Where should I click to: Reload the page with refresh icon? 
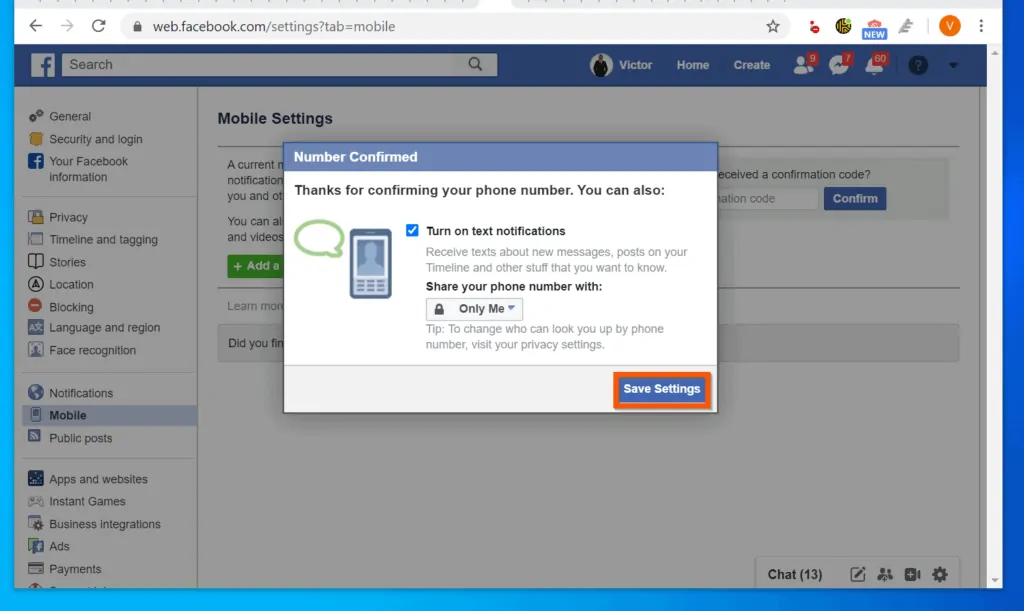(x=99, y=26)
